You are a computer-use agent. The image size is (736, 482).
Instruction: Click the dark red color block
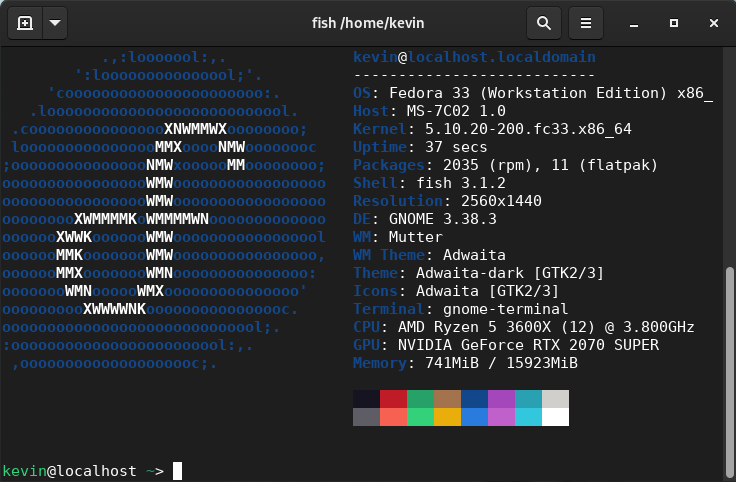393,399
